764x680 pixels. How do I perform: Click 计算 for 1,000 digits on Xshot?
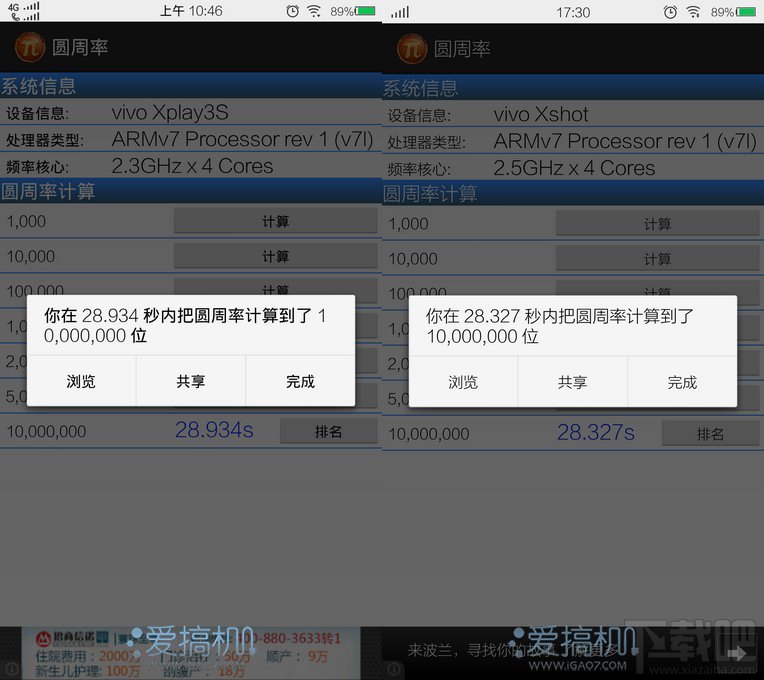[x=658, y=224]
